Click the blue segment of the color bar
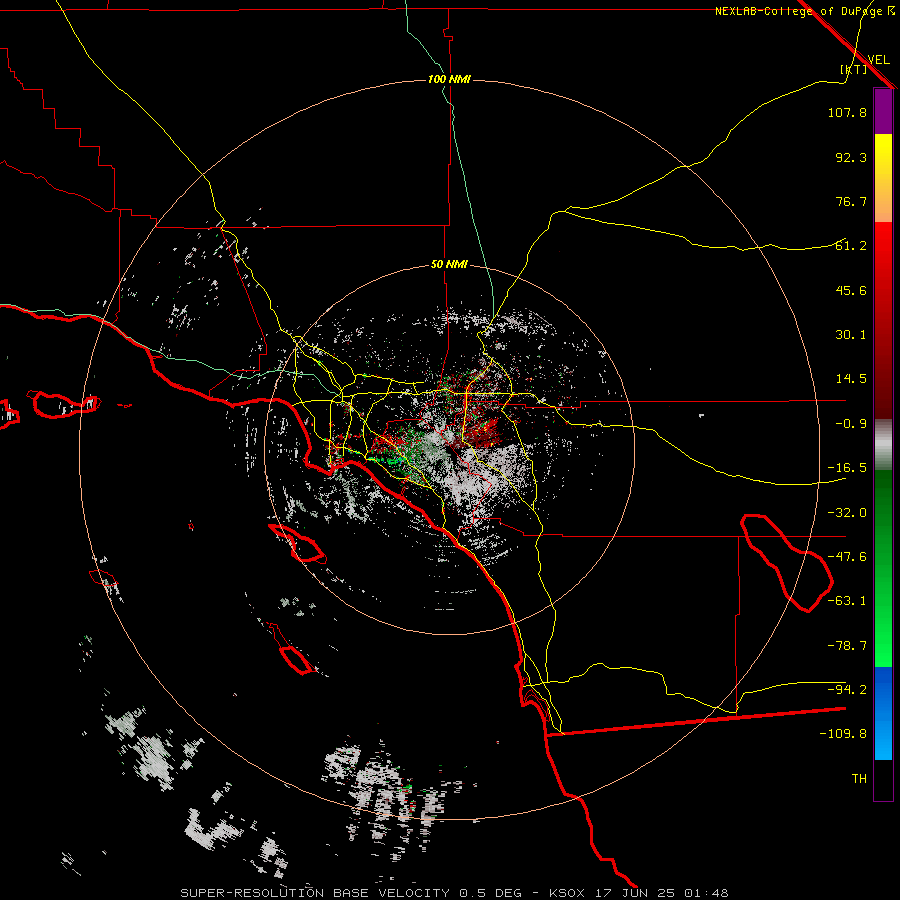The height and width of the screenshot is (900, 900). pos(883,713)
